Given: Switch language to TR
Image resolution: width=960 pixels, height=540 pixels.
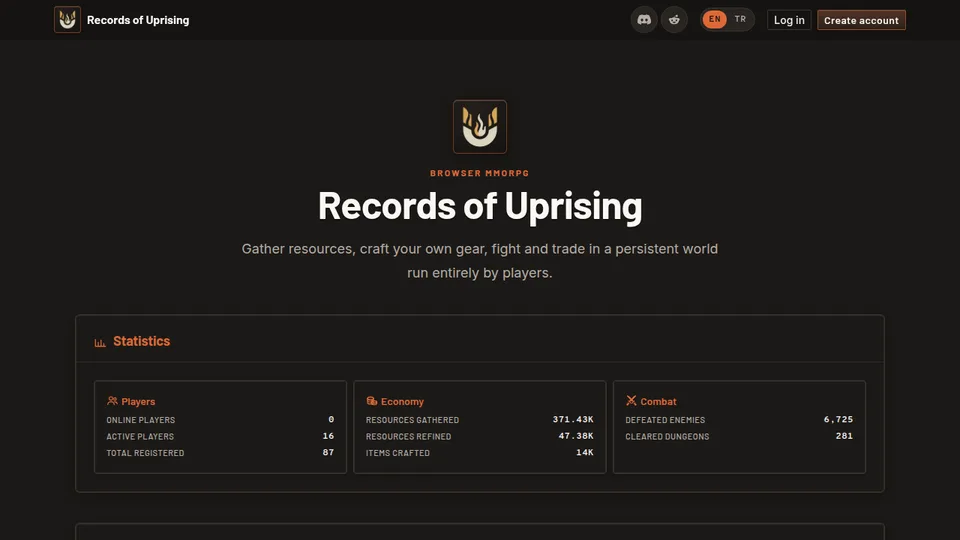Looking at the screenshot, I should click(x=740, y=19).
